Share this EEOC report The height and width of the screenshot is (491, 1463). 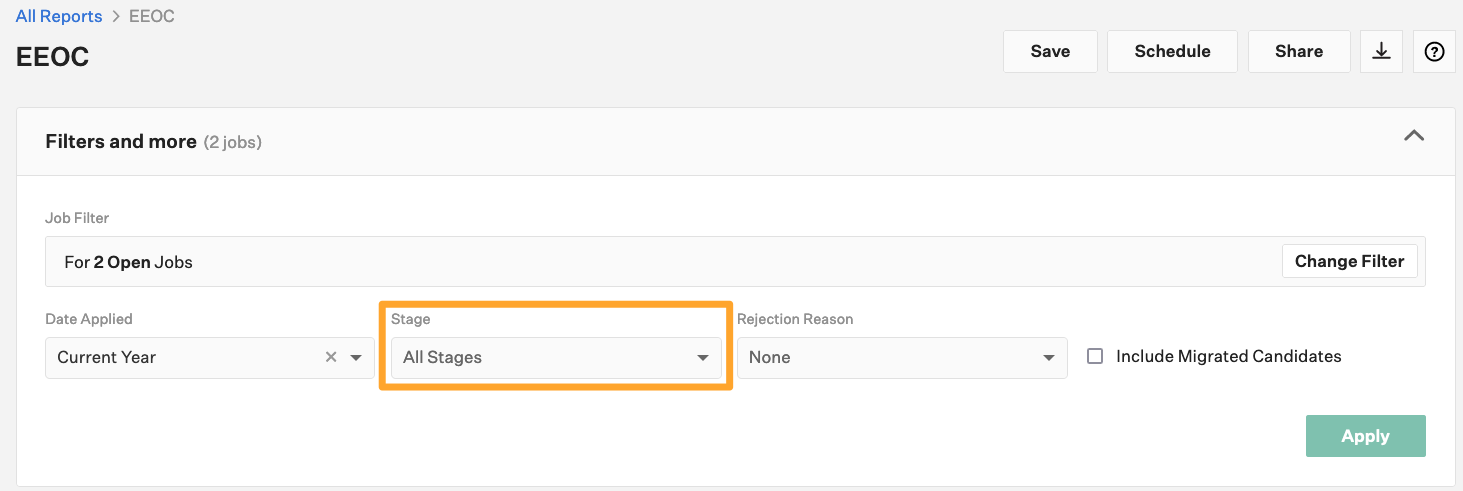point(1299,52)
